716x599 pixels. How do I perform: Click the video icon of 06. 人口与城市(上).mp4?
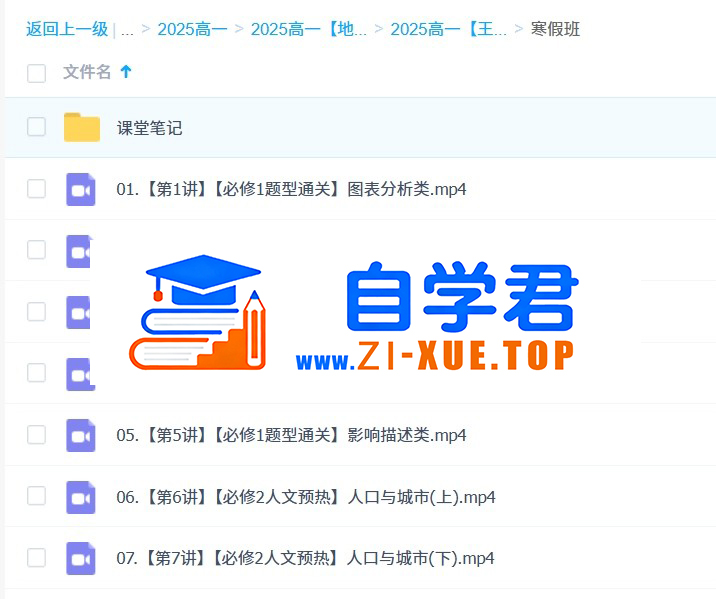81,497
